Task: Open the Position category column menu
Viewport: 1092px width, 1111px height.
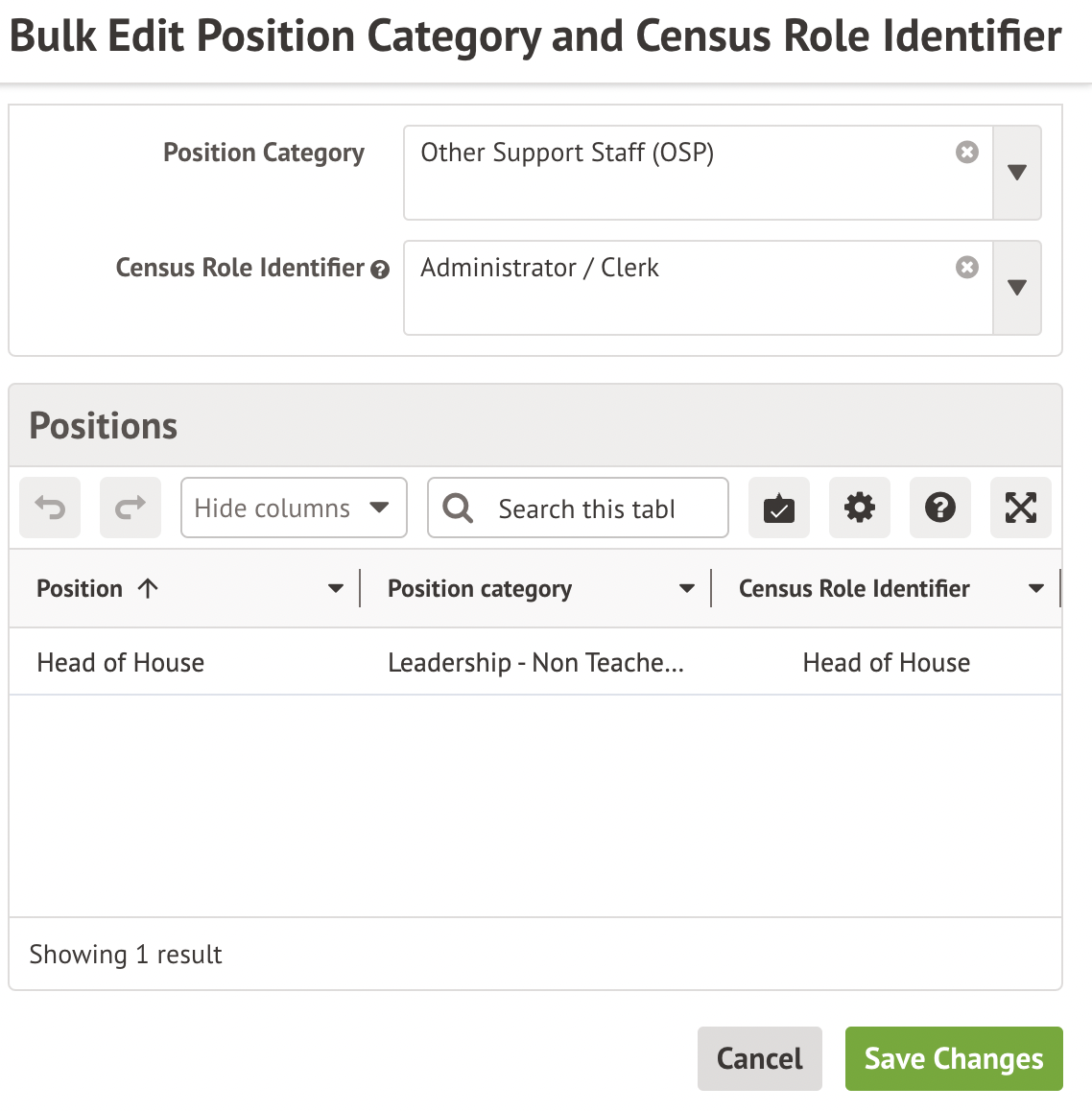Action: click(x=687, y=589)
